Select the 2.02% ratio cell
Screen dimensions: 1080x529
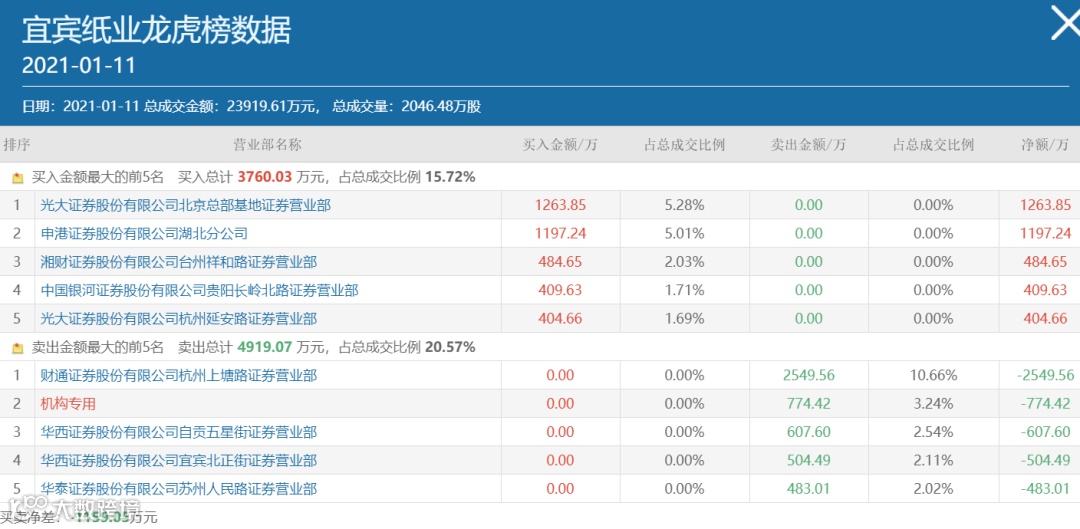tap(933, 489)
